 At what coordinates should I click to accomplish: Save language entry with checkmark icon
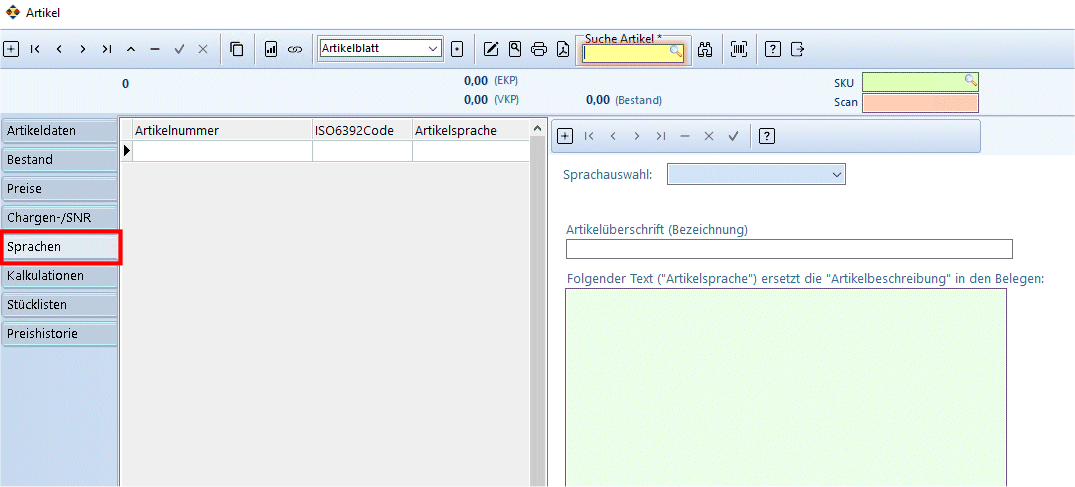(733, 136)
